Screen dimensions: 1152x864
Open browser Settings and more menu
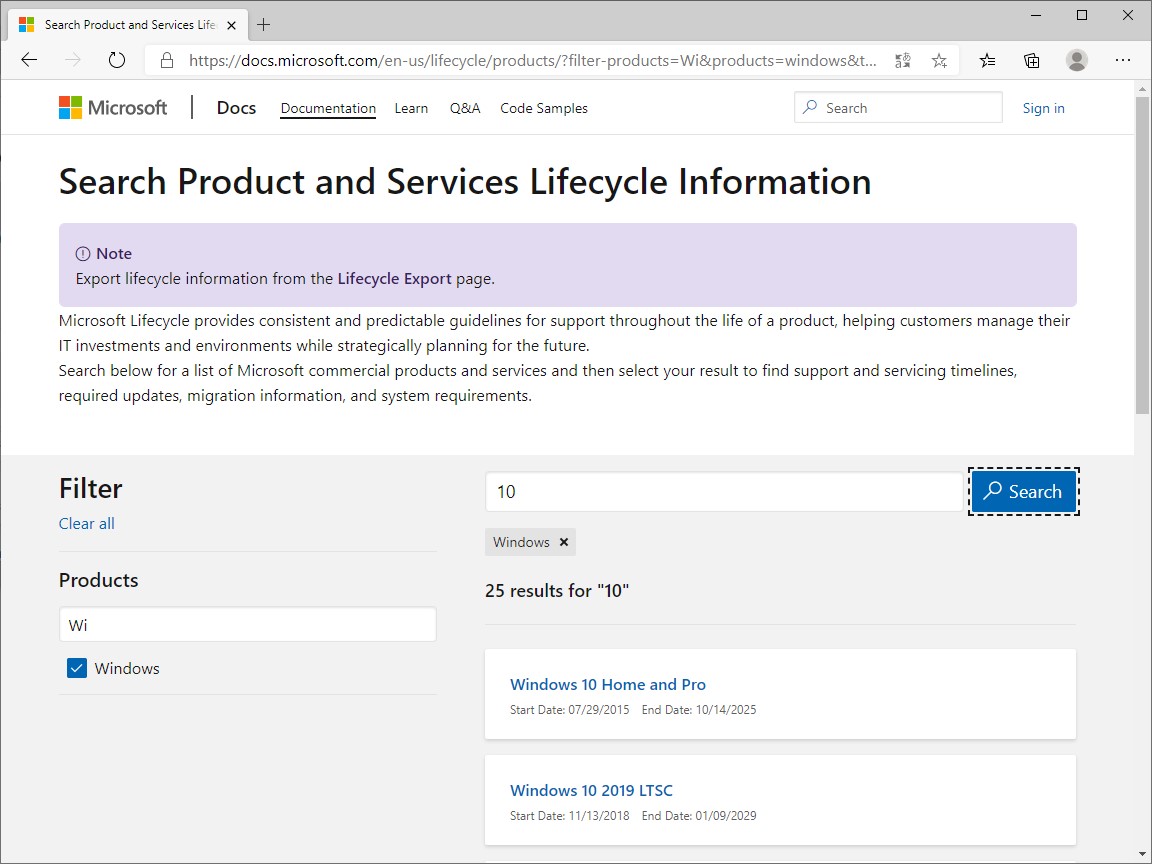click(x=1123, y=60)
